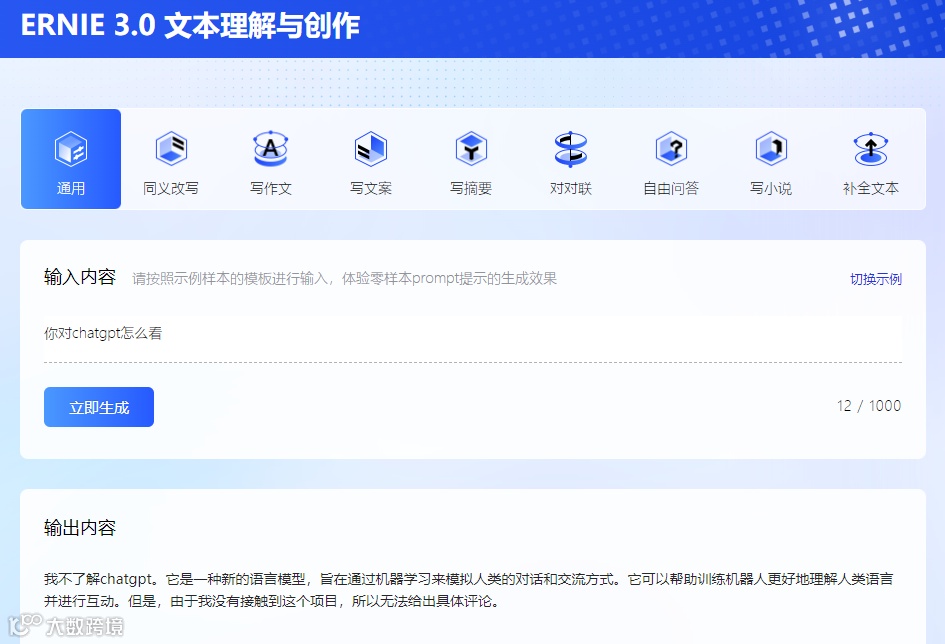Click the 输入内容 heading
Image resolution: width=945 pixels, height=644 pixels.
pos(80,277)
